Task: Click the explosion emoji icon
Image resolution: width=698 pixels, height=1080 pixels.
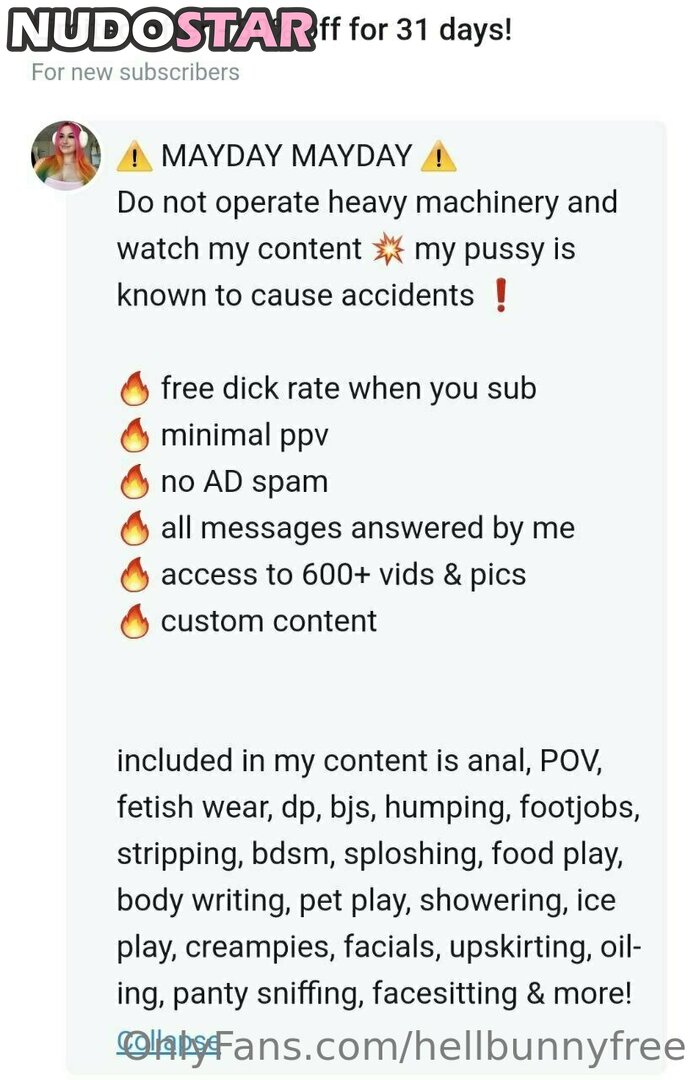Action: tap(387, 250)
